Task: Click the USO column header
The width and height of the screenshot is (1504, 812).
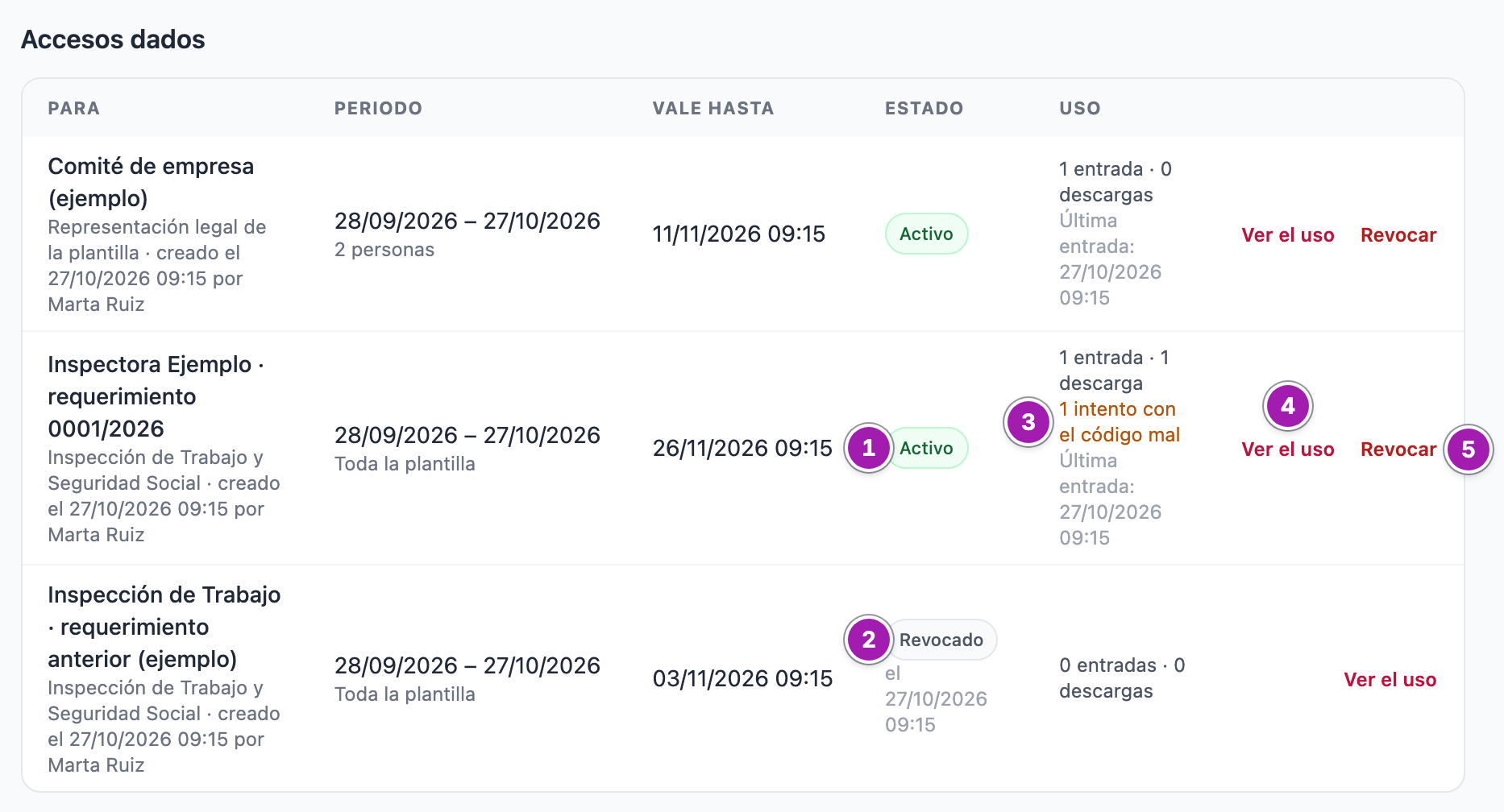Action: [x=1080, y=108]
